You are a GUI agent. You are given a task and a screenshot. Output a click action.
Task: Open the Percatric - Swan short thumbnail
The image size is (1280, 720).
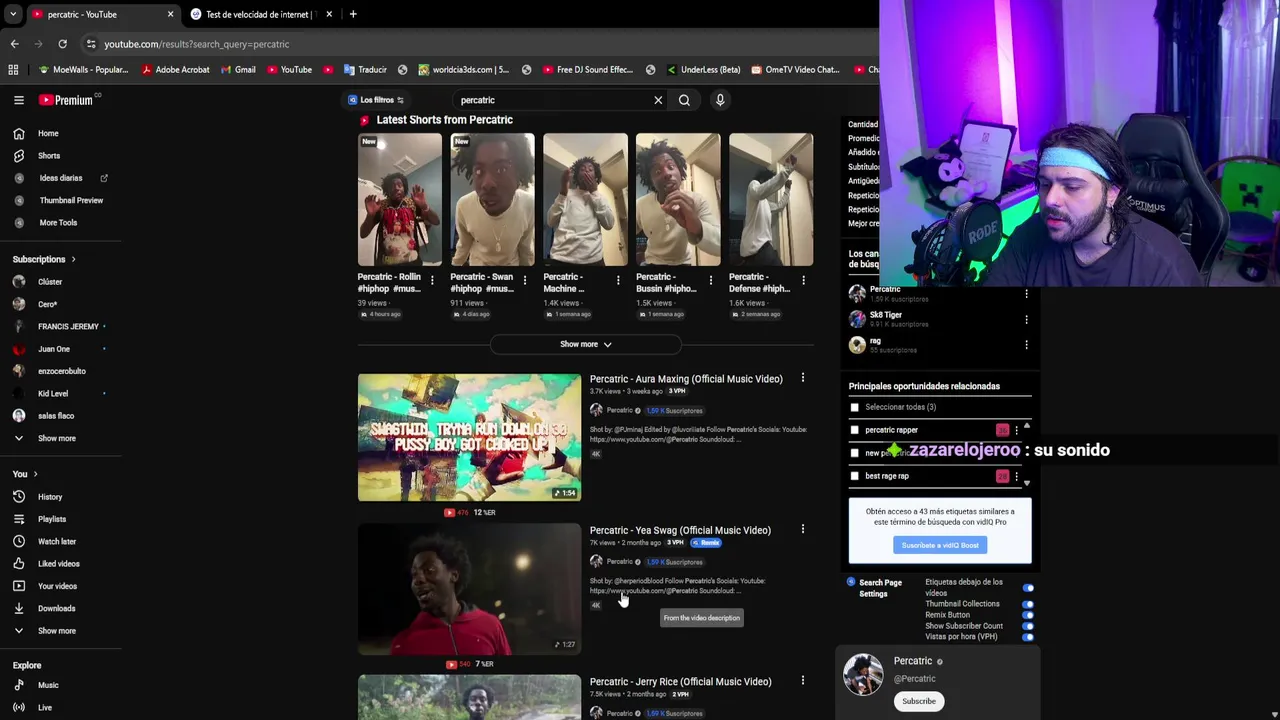[x=492, y=199]
